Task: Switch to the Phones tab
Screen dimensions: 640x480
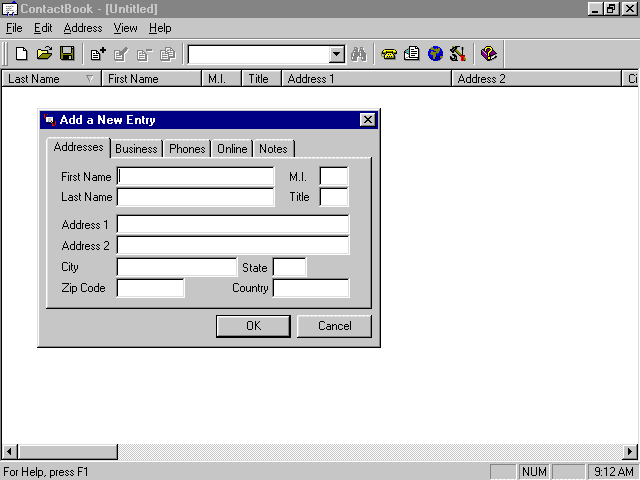Action: [187, 149]
